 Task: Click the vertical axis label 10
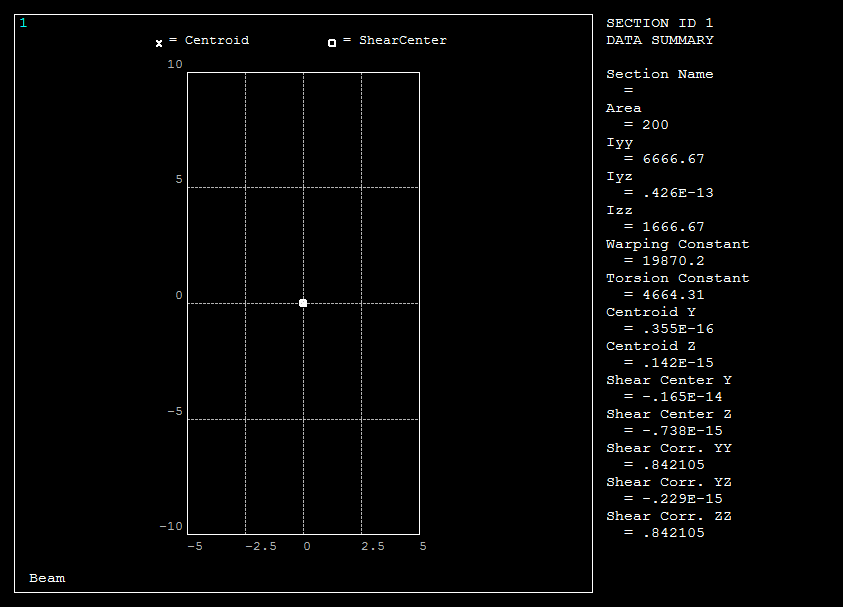(175, 65)
